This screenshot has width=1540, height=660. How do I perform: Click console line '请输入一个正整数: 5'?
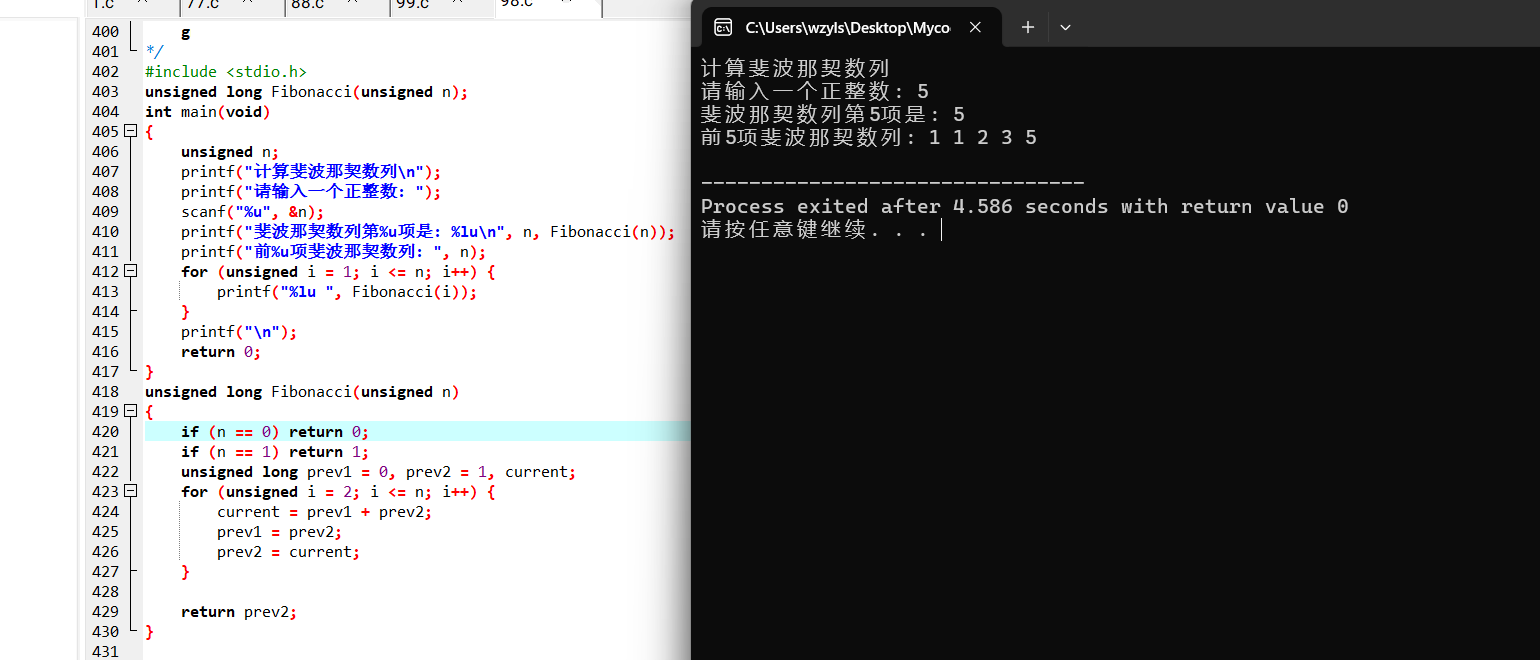pyautogui.click(x=815, y=92)
